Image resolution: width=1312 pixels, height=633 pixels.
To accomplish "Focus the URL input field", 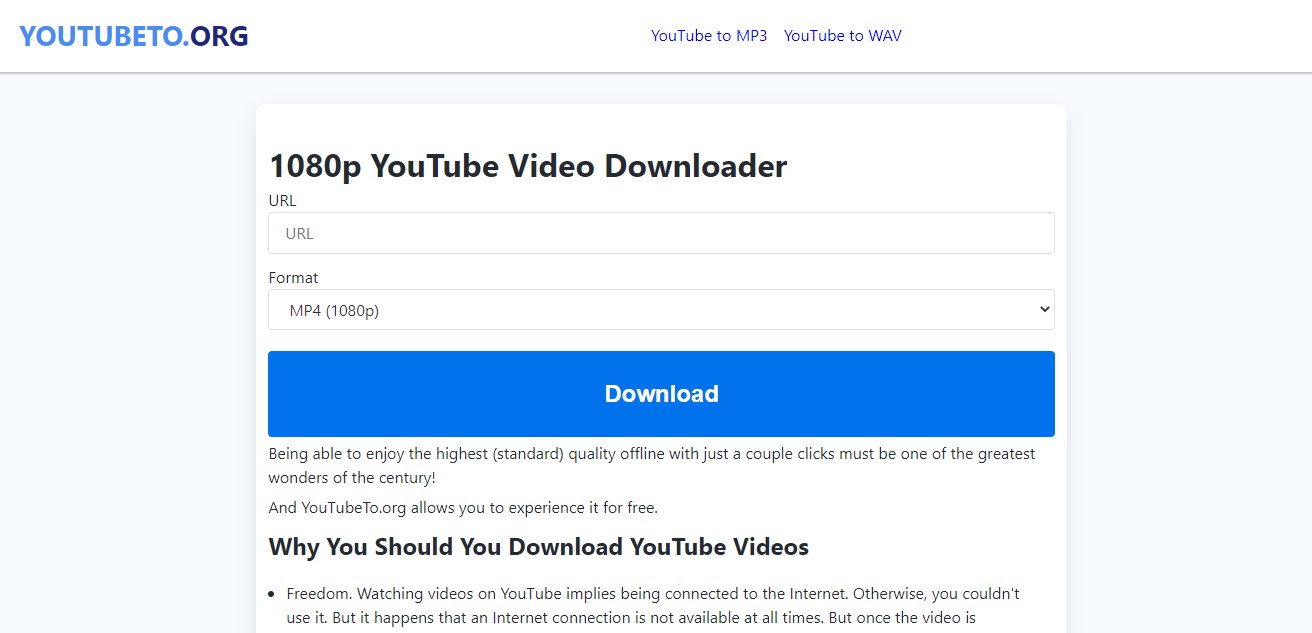I will point(661,233).
